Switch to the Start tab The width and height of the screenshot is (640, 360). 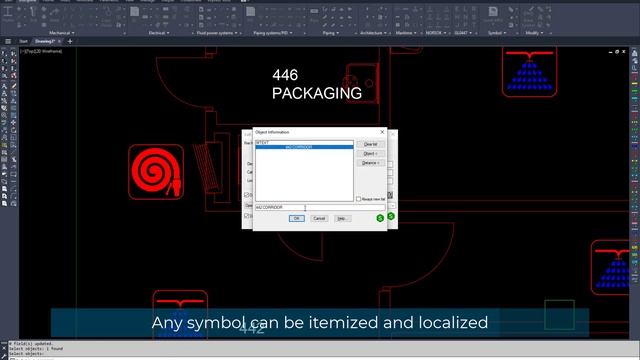(23, 41)
